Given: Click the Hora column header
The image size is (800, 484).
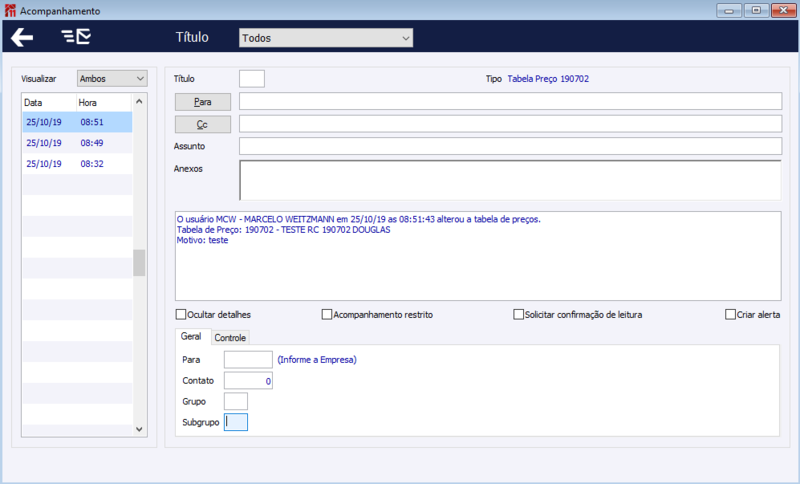Looking at the screenshot, I should point(104,103).
